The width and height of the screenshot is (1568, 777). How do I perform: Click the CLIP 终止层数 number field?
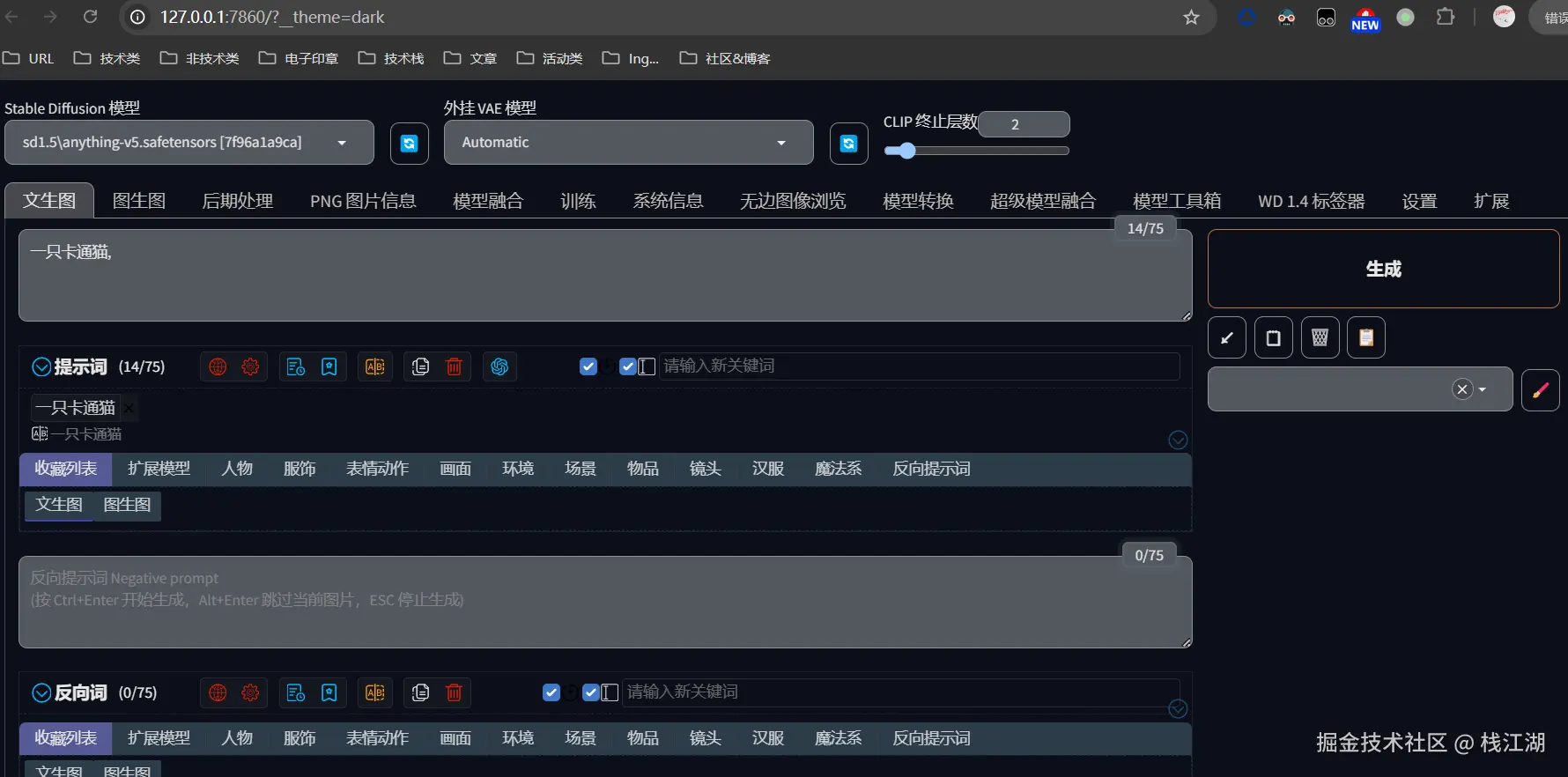pos(1024,124)
